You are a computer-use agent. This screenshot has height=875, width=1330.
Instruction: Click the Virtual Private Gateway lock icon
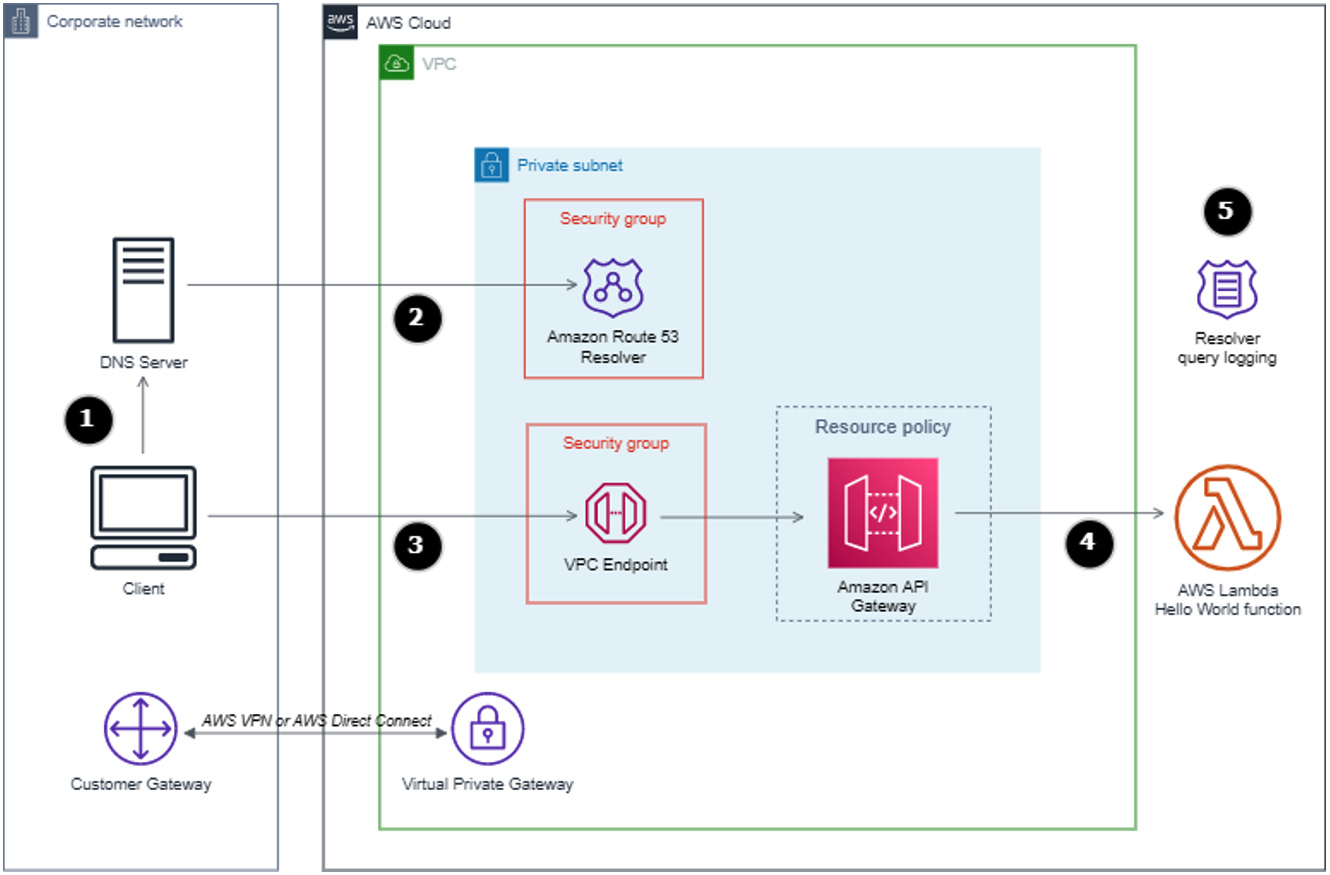(487, 731)
